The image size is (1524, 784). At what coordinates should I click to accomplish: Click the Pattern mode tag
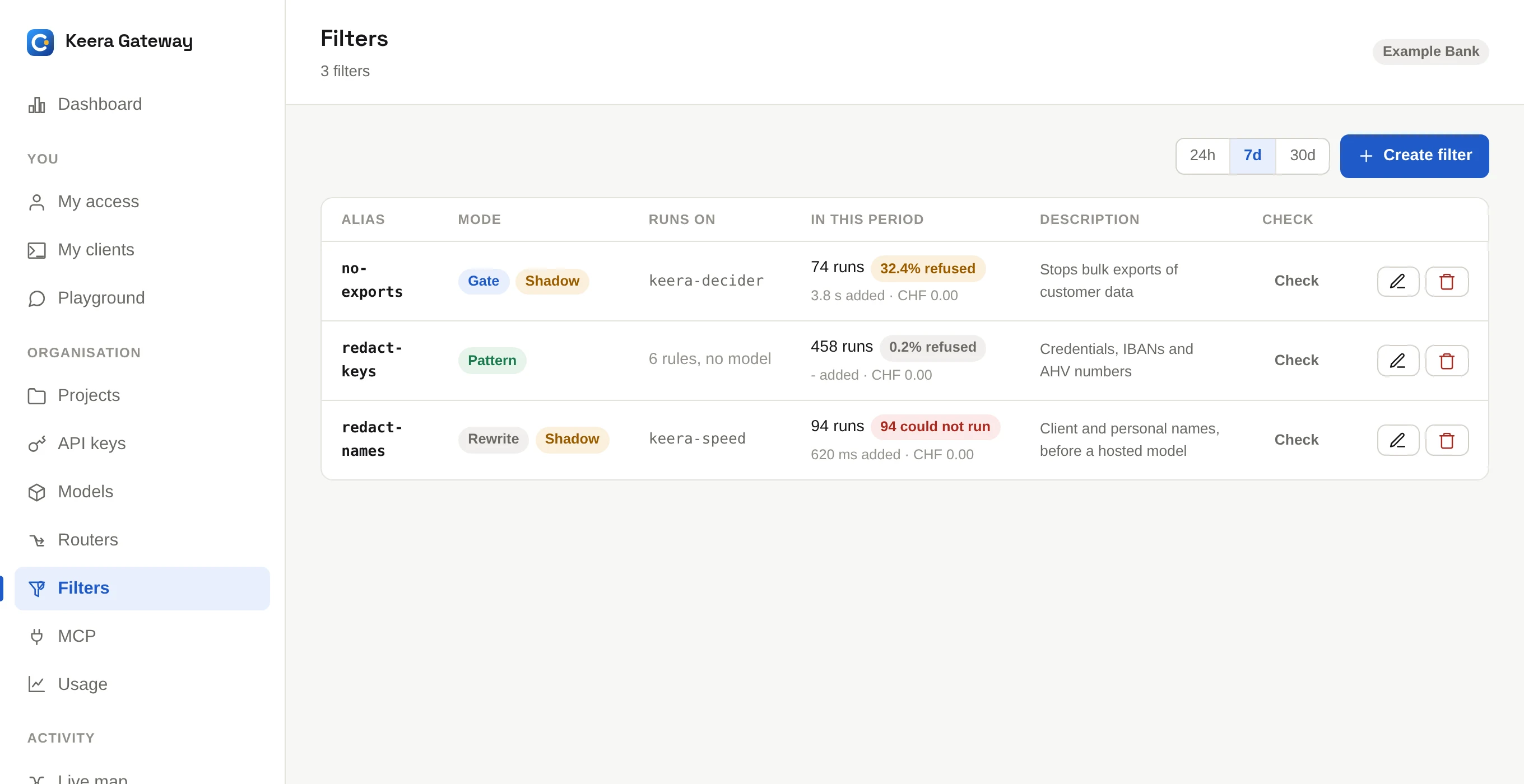point(491,361)
